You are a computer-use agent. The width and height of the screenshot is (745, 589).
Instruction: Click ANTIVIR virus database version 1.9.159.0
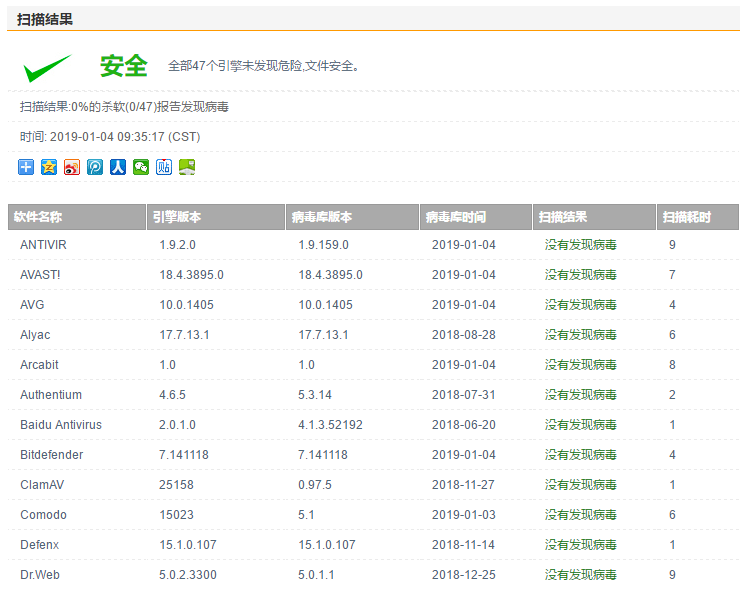pyautogui.click(x=323, y=245)
